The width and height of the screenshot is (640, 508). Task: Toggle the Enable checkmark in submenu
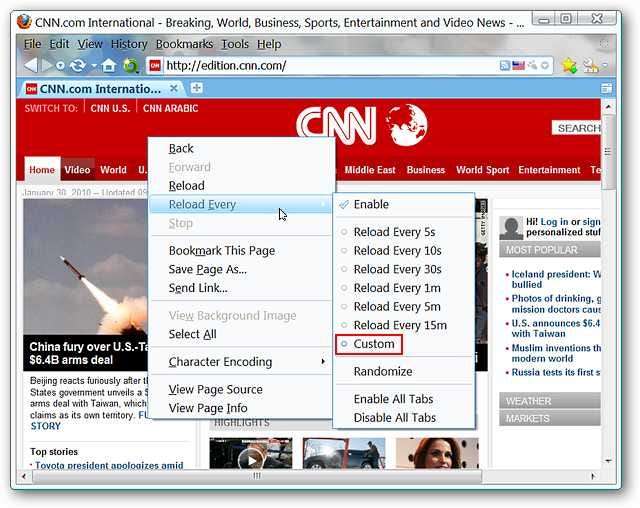[404, 204]
